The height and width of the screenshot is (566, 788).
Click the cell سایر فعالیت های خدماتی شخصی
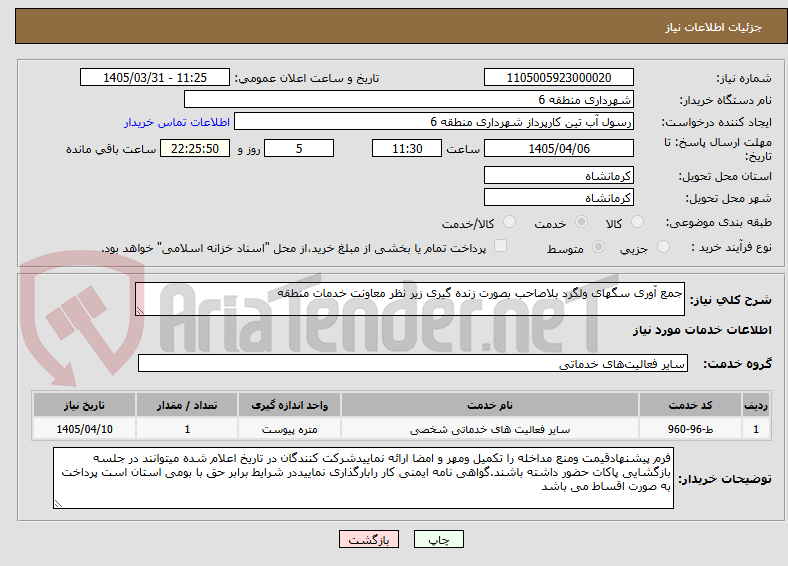(489, 429)
